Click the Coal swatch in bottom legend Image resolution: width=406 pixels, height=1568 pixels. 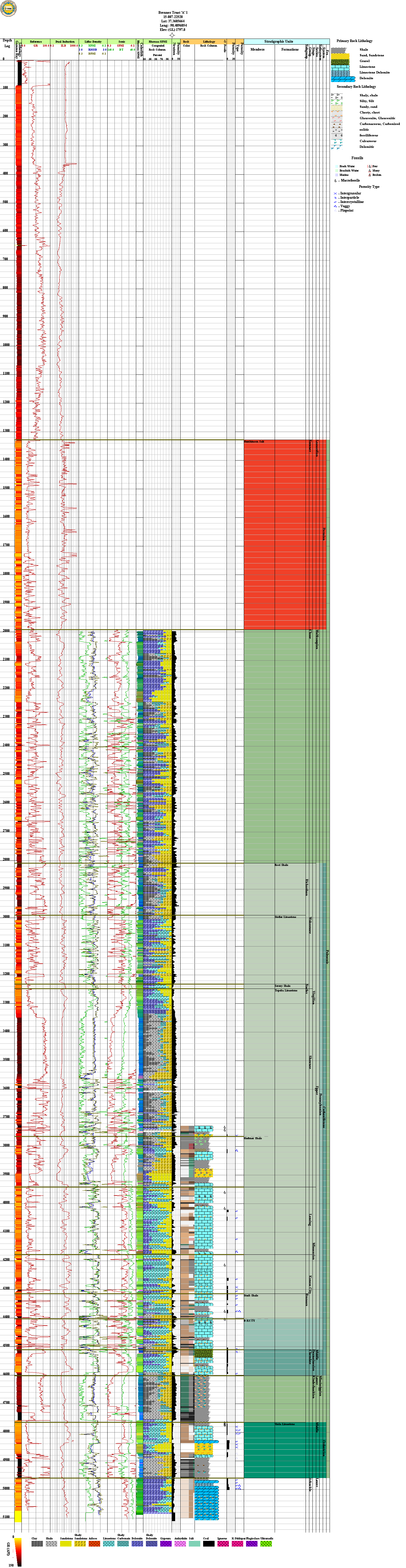[x=209, y=1544]
